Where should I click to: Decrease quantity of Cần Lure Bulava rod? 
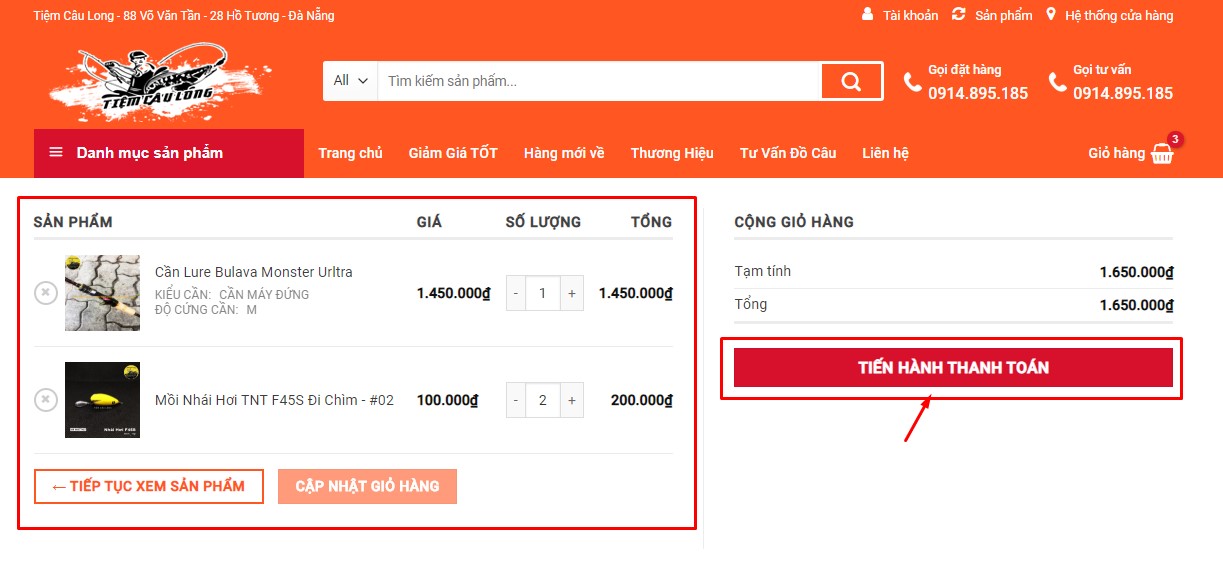click(x=516, y=293)
